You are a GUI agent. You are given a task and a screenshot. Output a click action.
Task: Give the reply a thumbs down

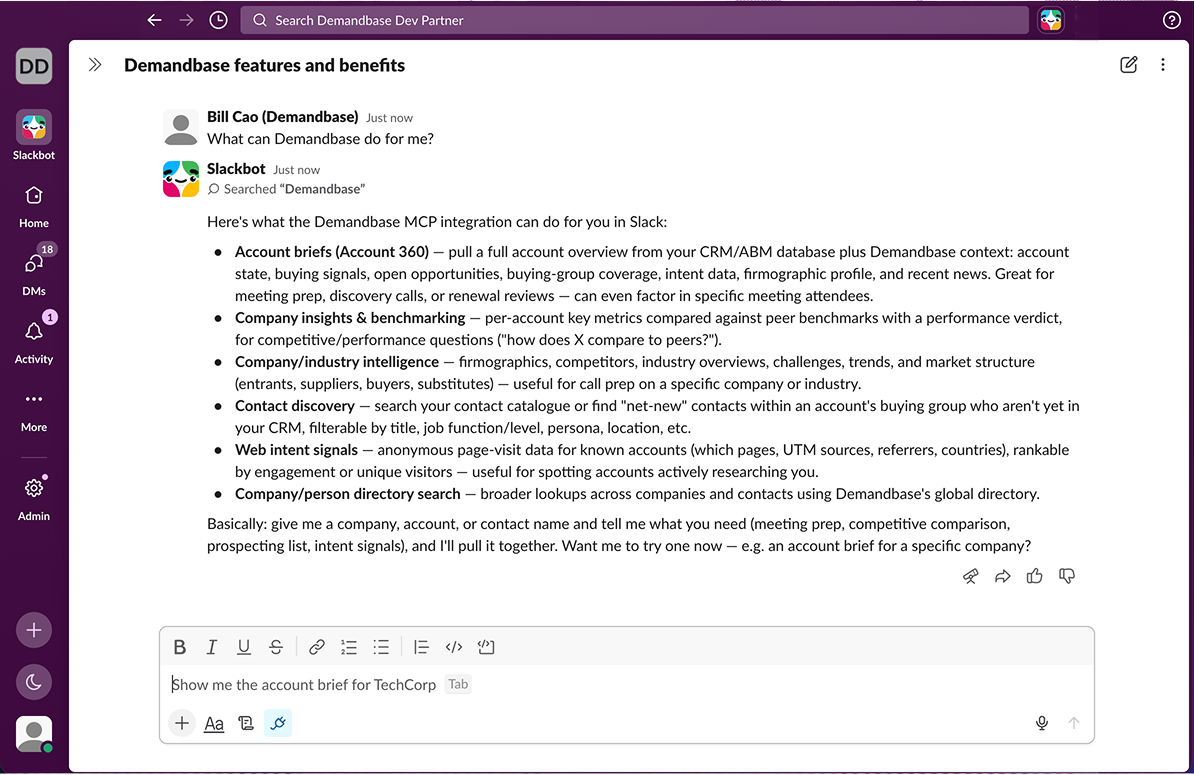1067,576
